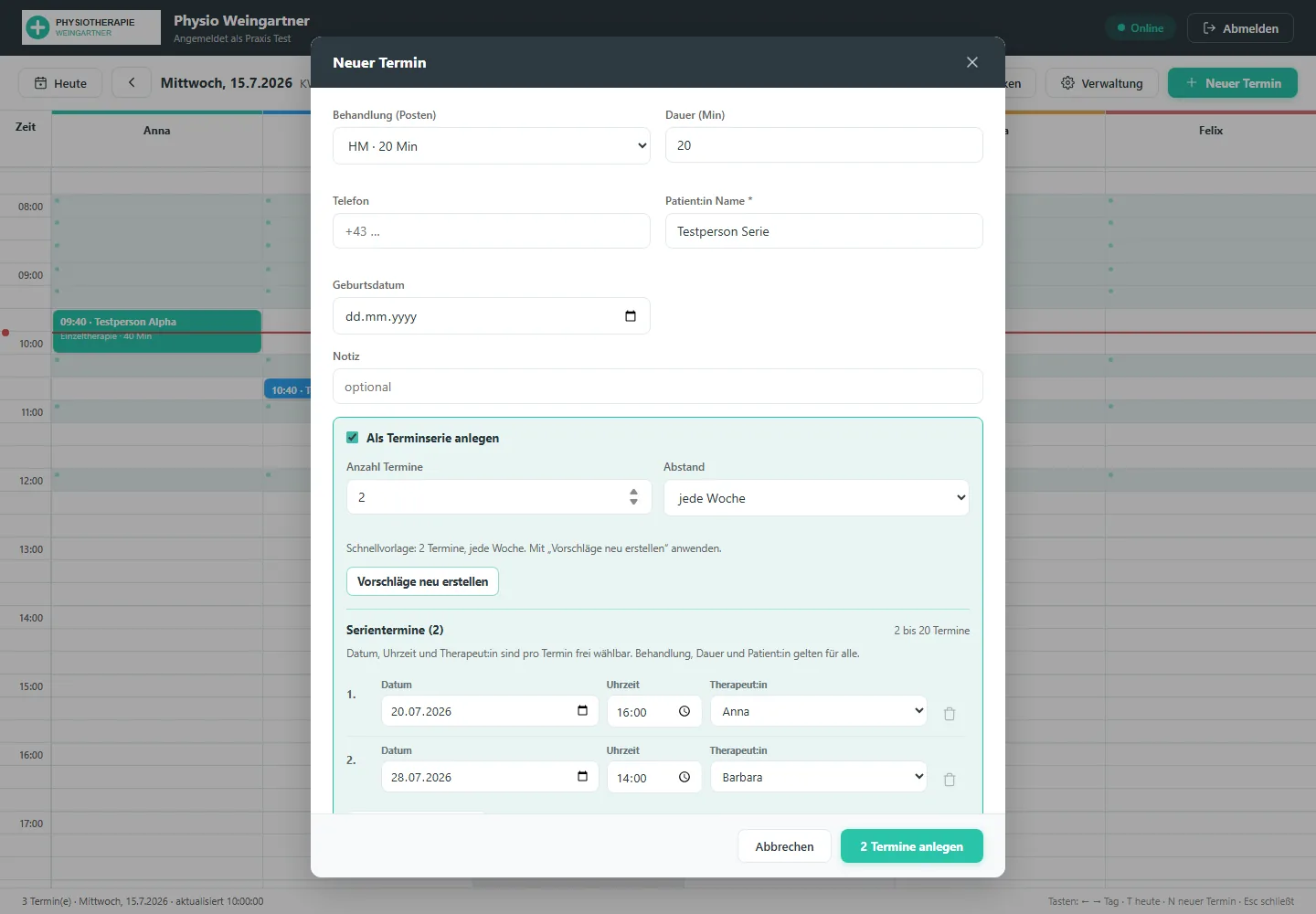
Task: Click into the Dauer (Min) field
Action: (x=824, y=145)
